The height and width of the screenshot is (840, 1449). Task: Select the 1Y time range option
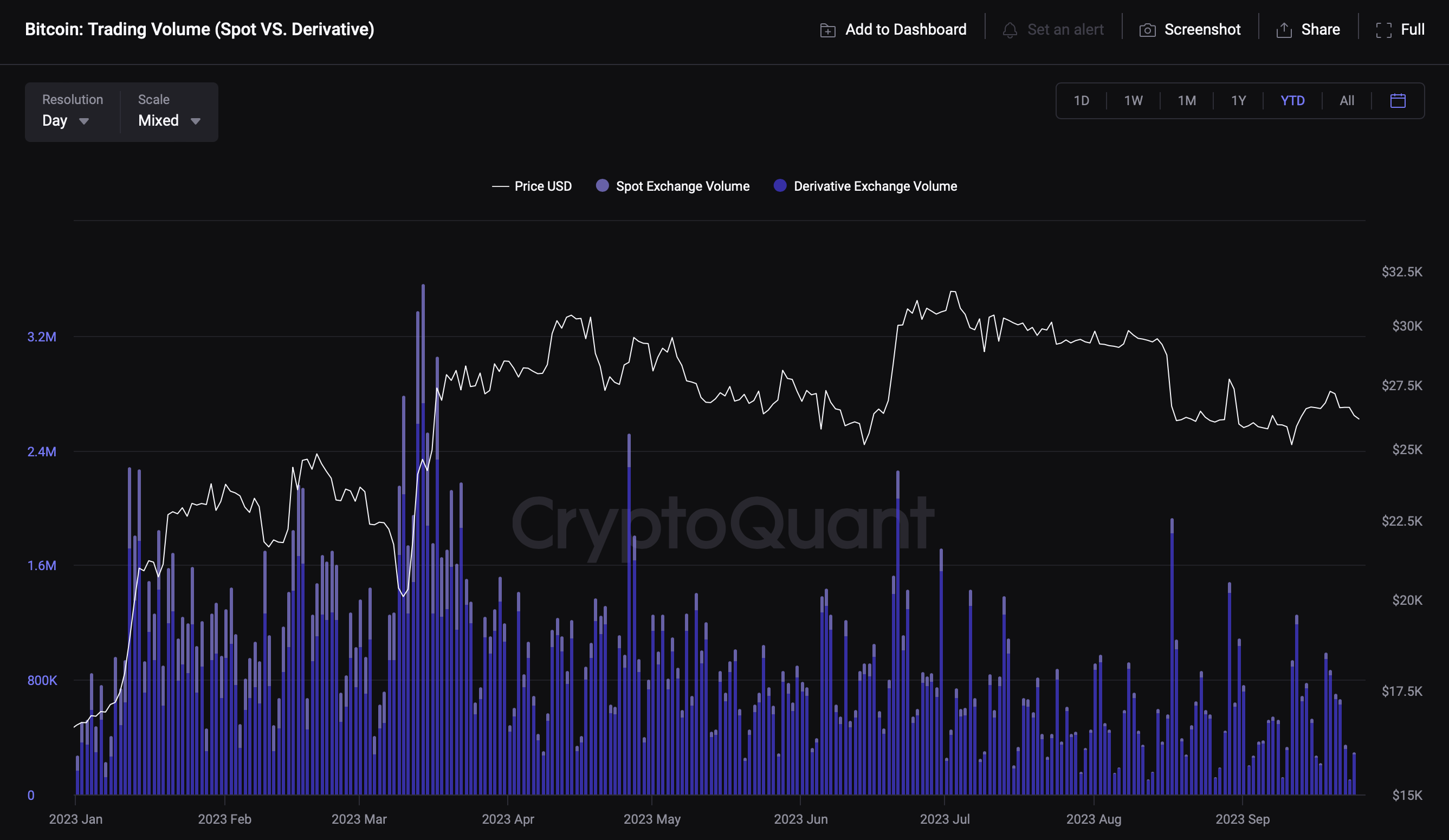click(x=1238, y=101)
